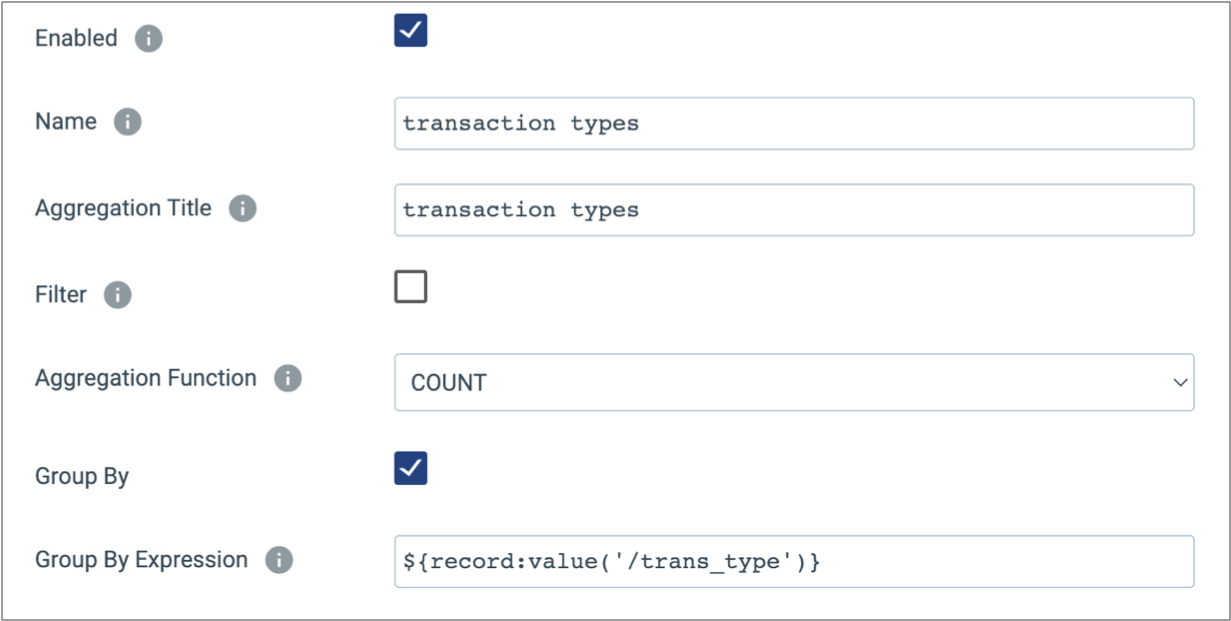Click the Aggregation Title label text
1231x621 pixels.
[x=123, y=208]
